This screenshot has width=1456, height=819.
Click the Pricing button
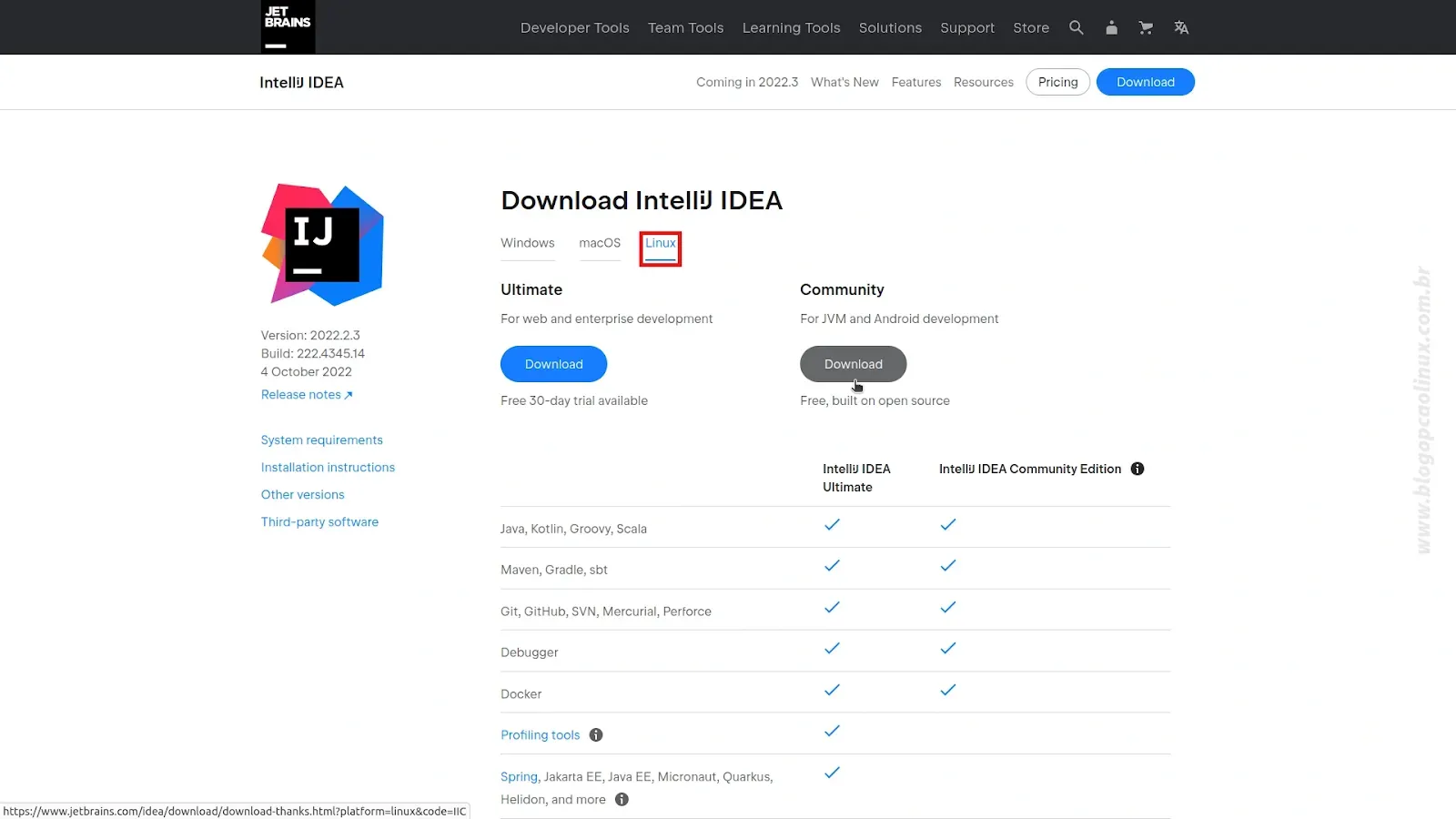[x=1057, y=82]
